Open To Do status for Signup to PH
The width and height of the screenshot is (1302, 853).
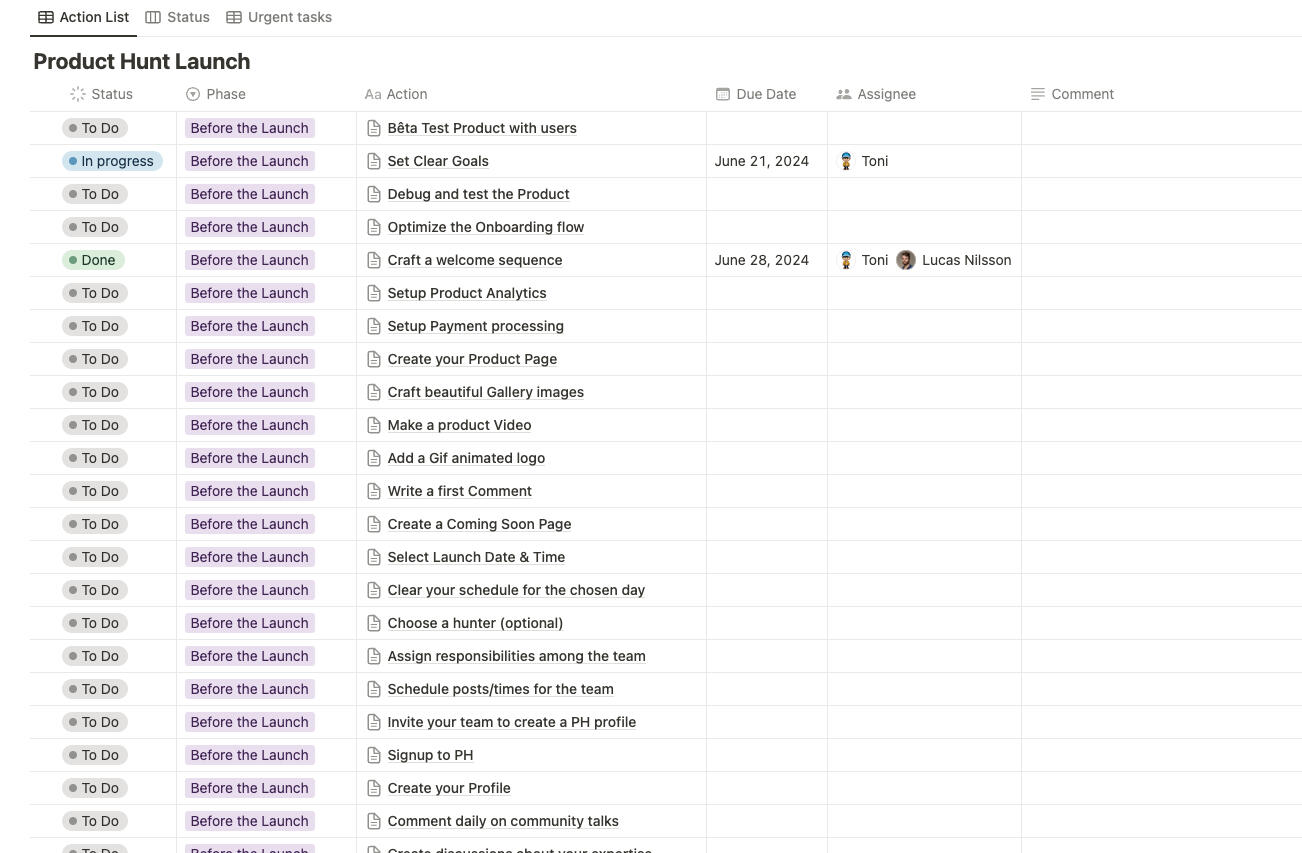95,755
